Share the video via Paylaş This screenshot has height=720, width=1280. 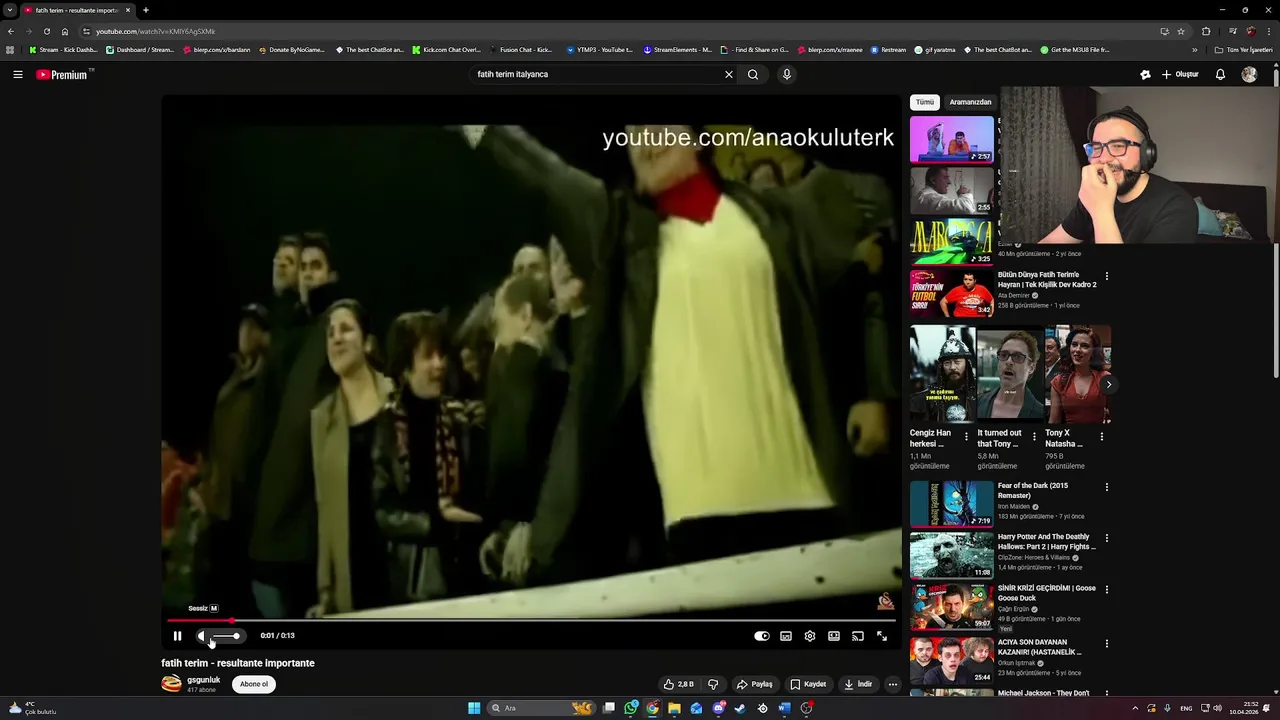[755, 684]
